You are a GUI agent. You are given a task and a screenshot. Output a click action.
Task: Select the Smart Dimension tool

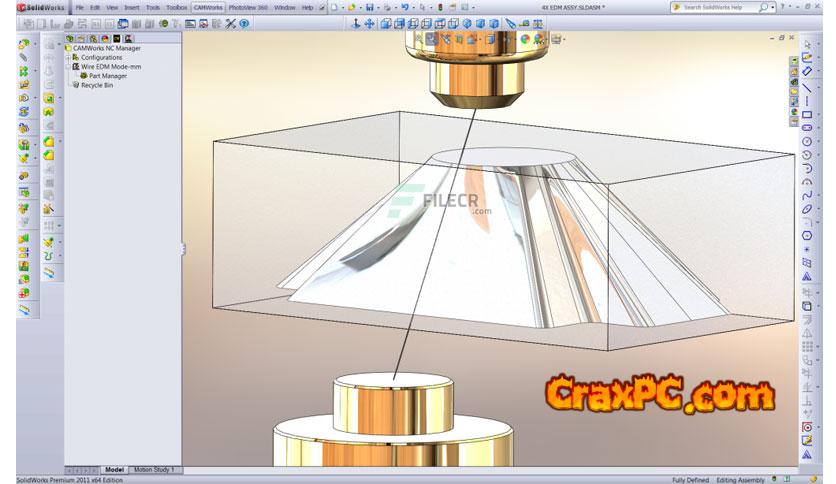point(807,71)
